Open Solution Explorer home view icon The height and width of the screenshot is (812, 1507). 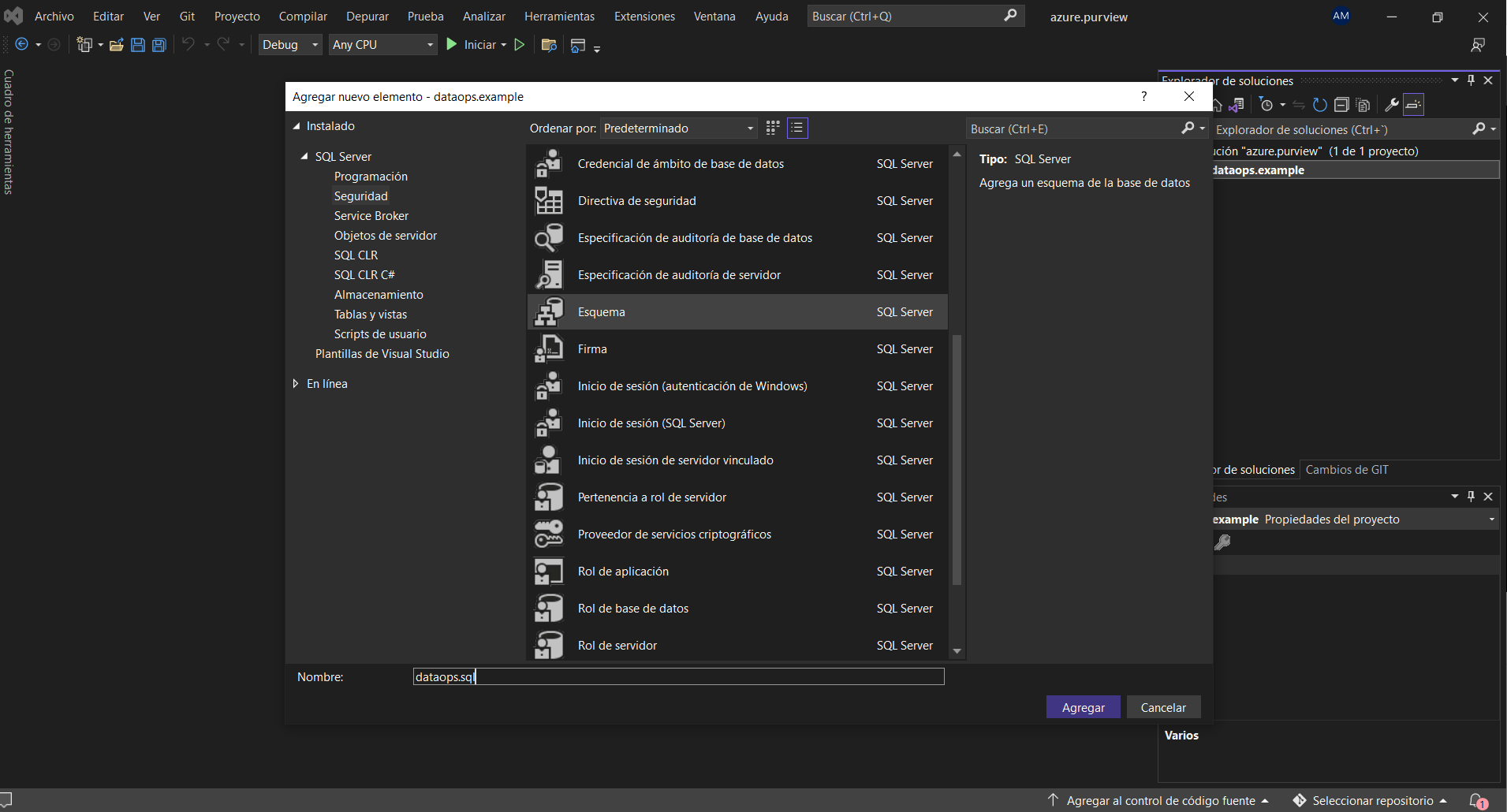coord(1218,105)
